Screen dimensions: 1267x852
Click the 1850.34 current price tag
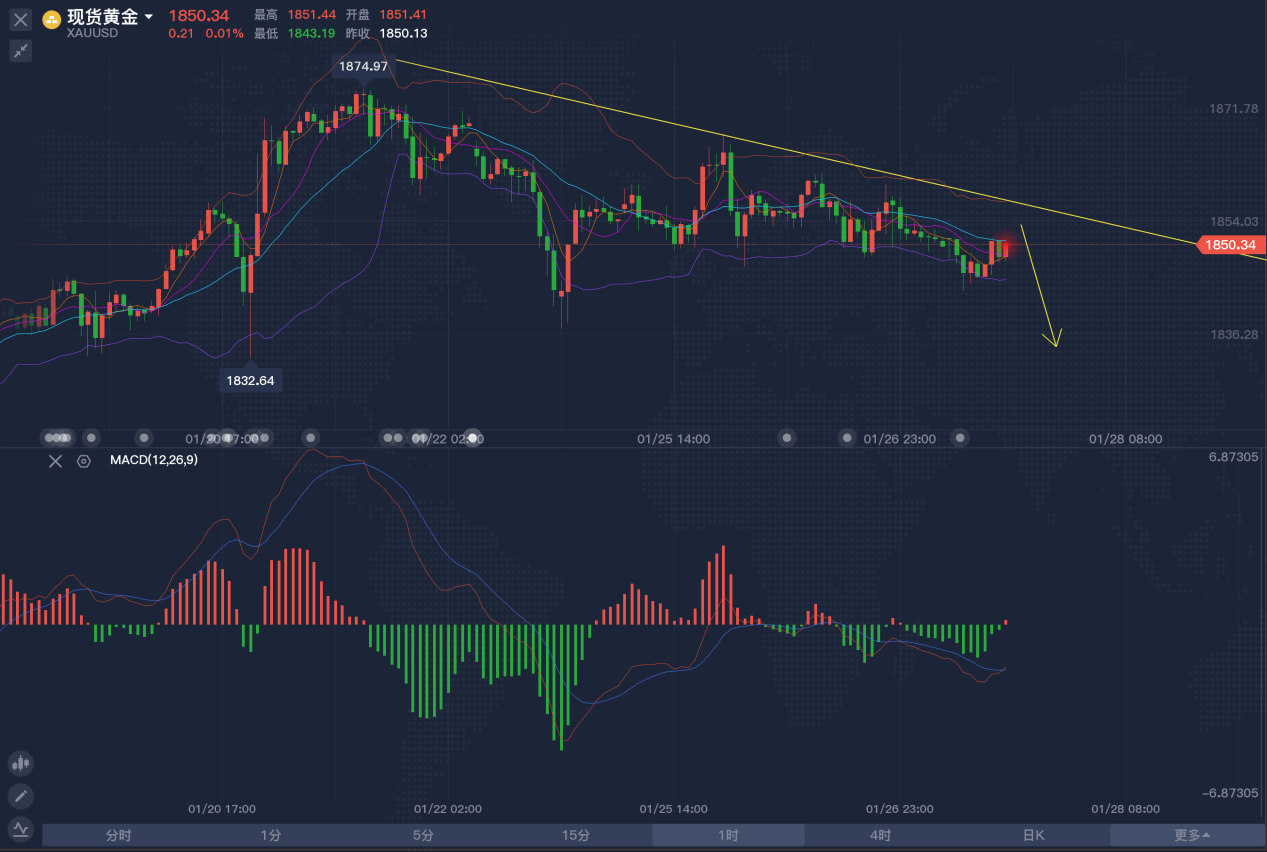coord(1231,245)
